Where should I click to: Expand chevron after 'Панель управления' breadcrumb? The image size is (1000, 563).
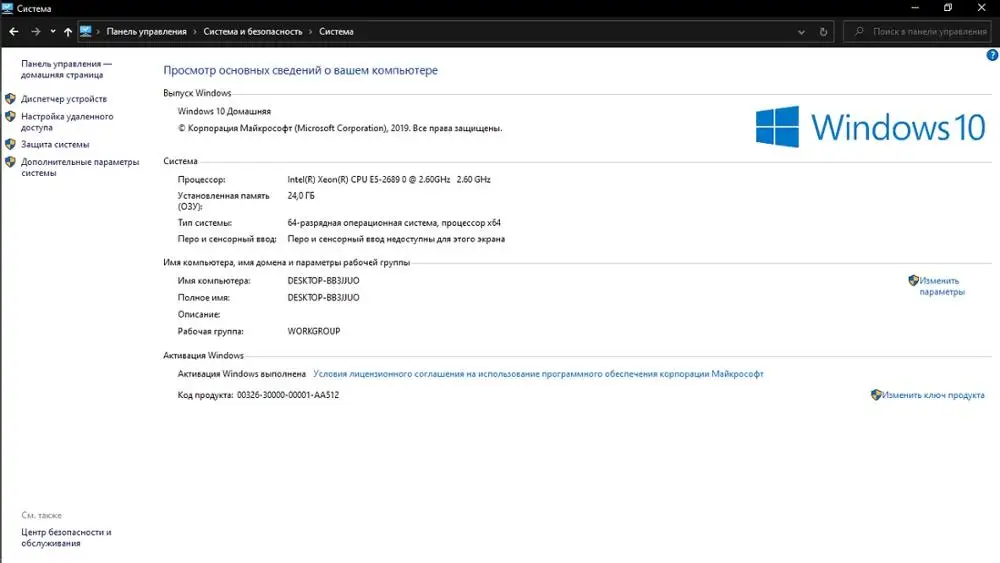pos(195,31)
